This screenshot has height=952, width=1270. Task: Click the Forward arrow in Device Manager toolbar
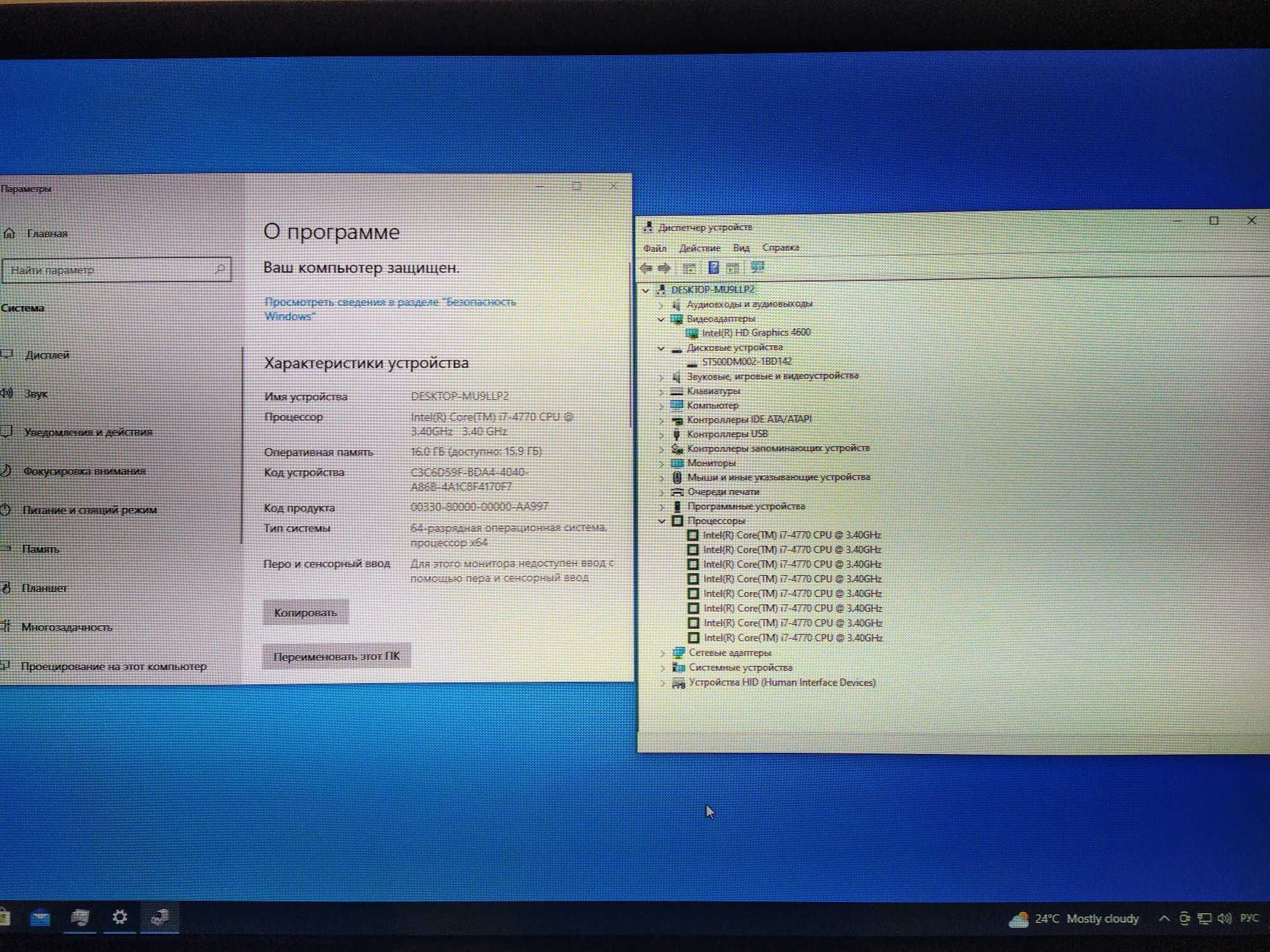pos(664,268)
